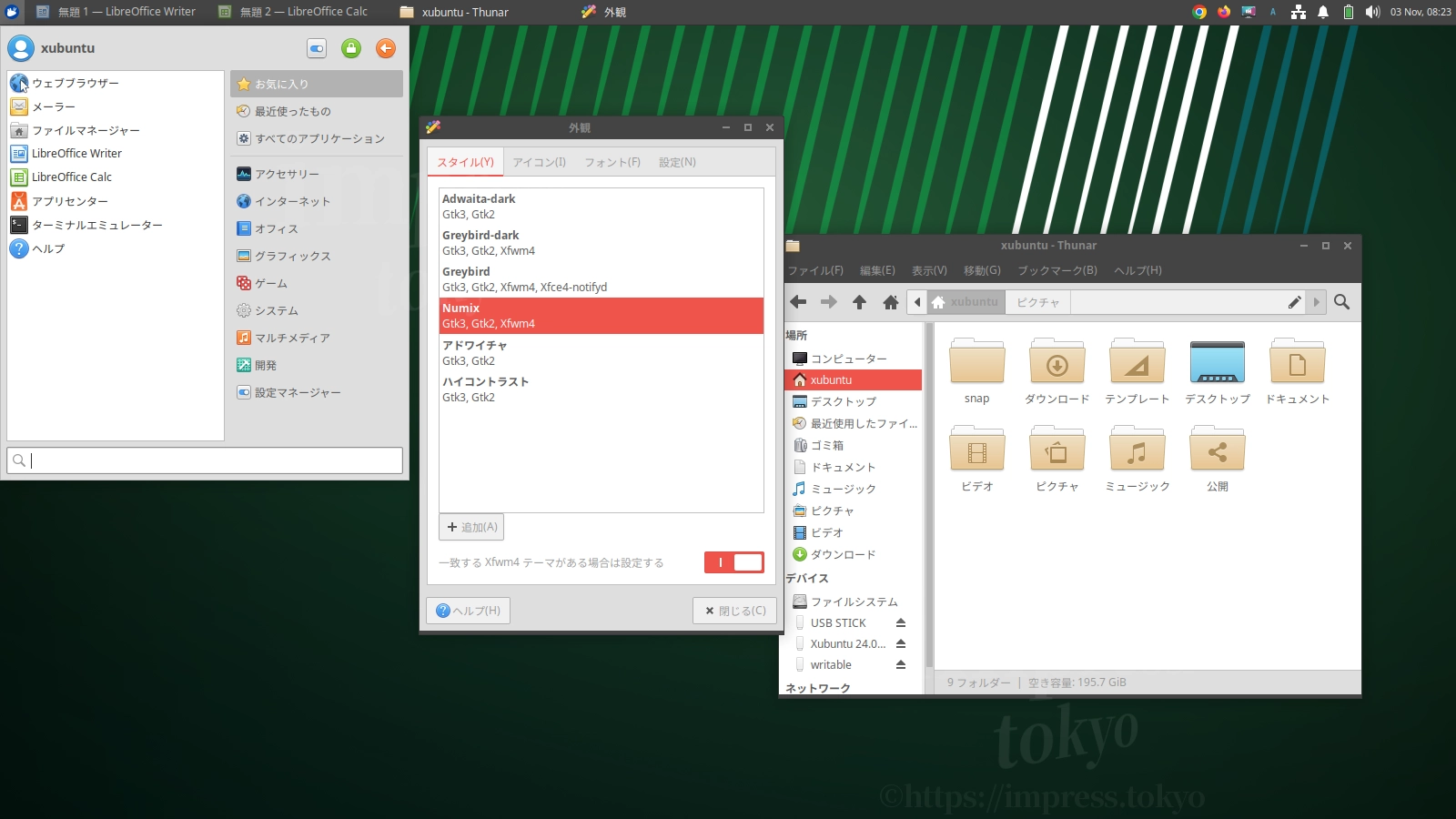Viewport: 1456px width, 819px height.
Task: Open the 編集 menu in Thunar
Action: tap(878, 270)
